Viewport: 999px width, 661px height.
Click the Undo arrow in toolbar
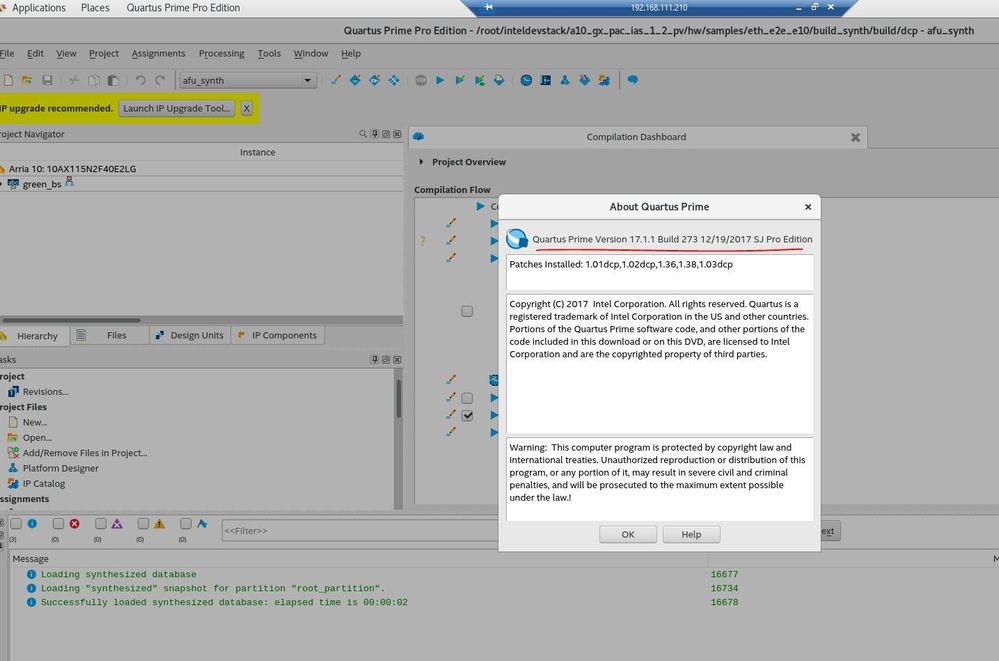tap(140, 80)
